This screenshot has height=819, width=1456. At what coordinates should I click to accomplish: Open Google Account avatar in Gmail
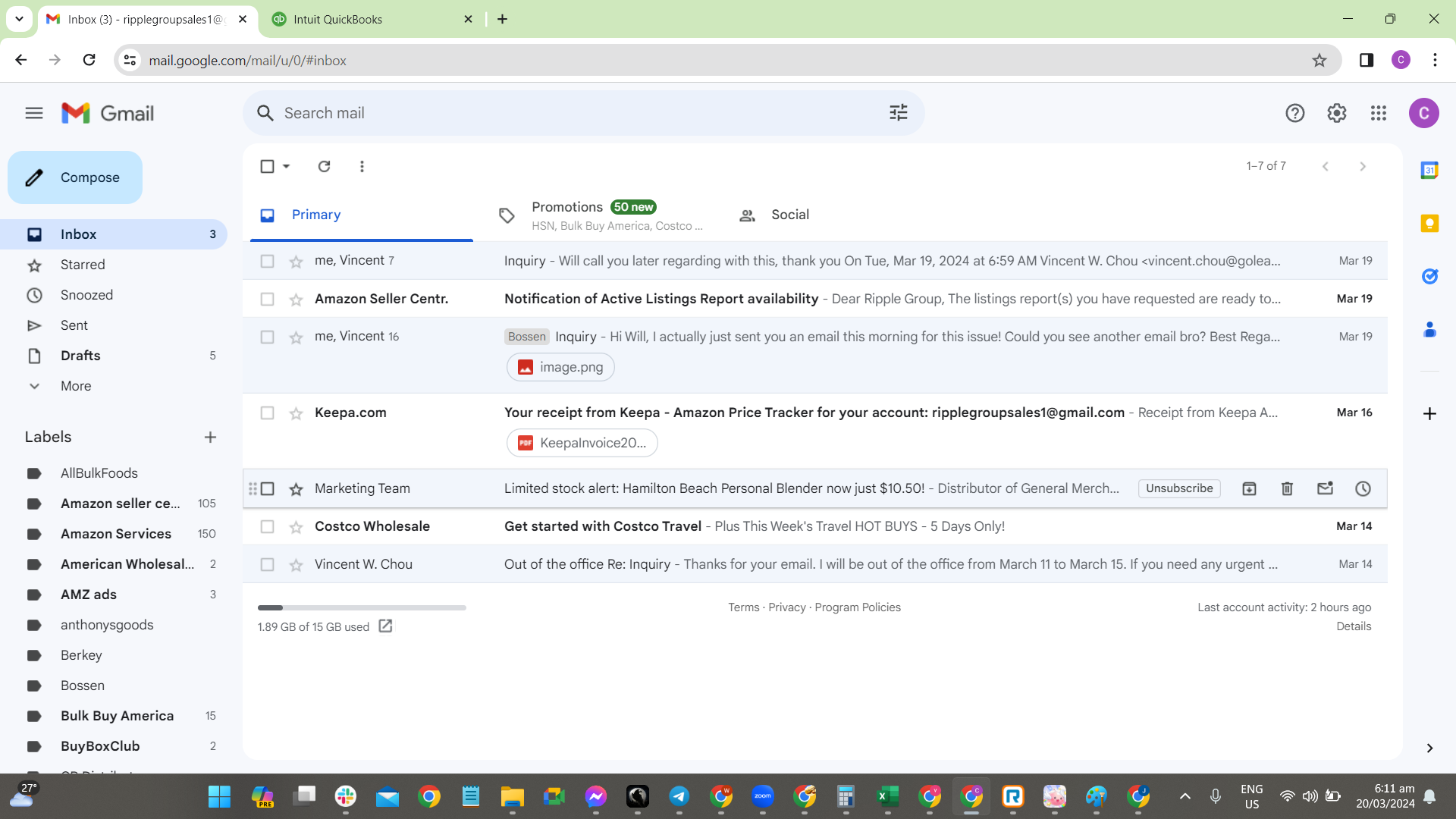[1424, 114]
